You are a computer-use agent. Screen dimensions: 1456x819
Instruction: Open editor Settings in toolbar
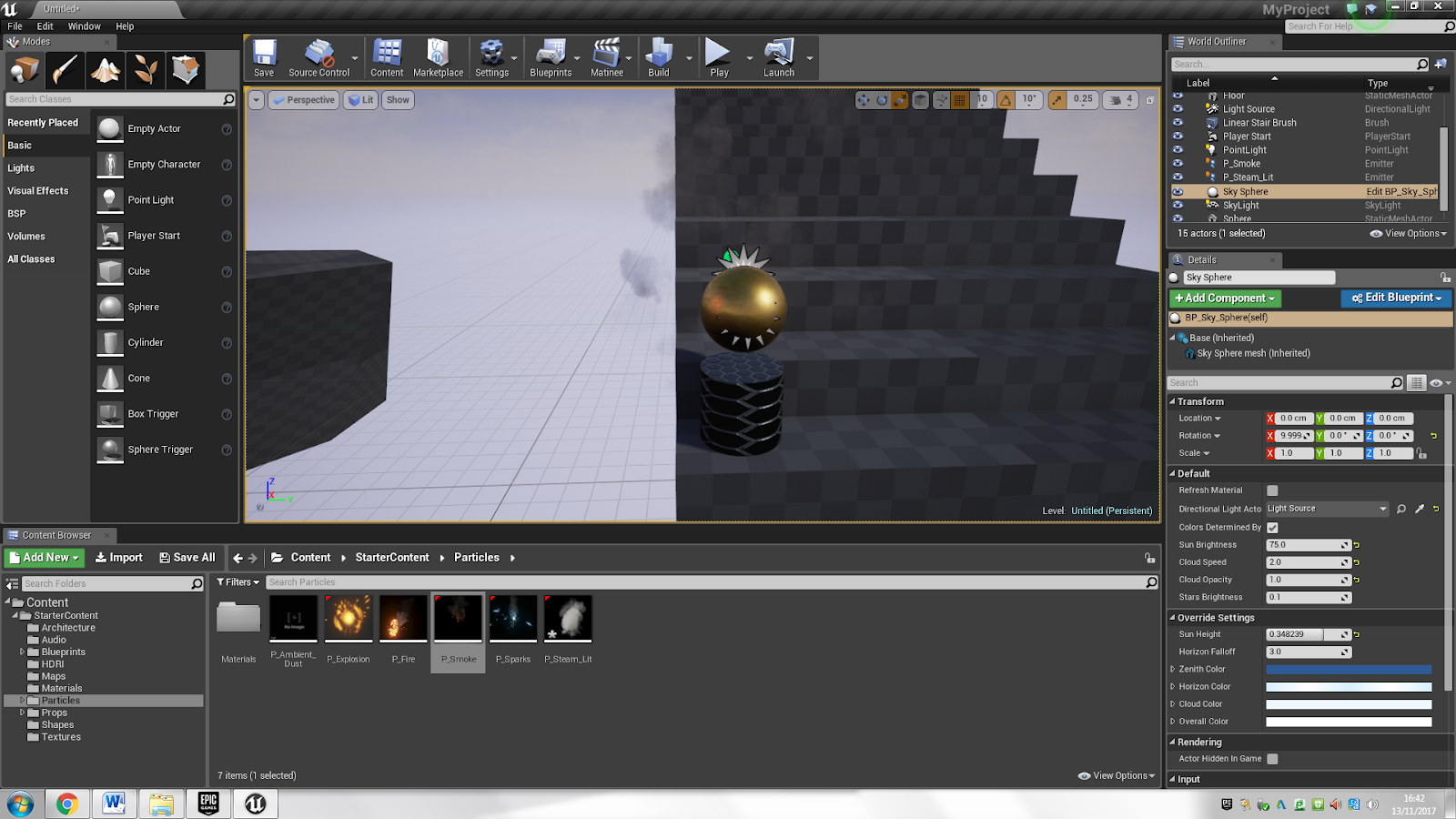pos(491,58)
